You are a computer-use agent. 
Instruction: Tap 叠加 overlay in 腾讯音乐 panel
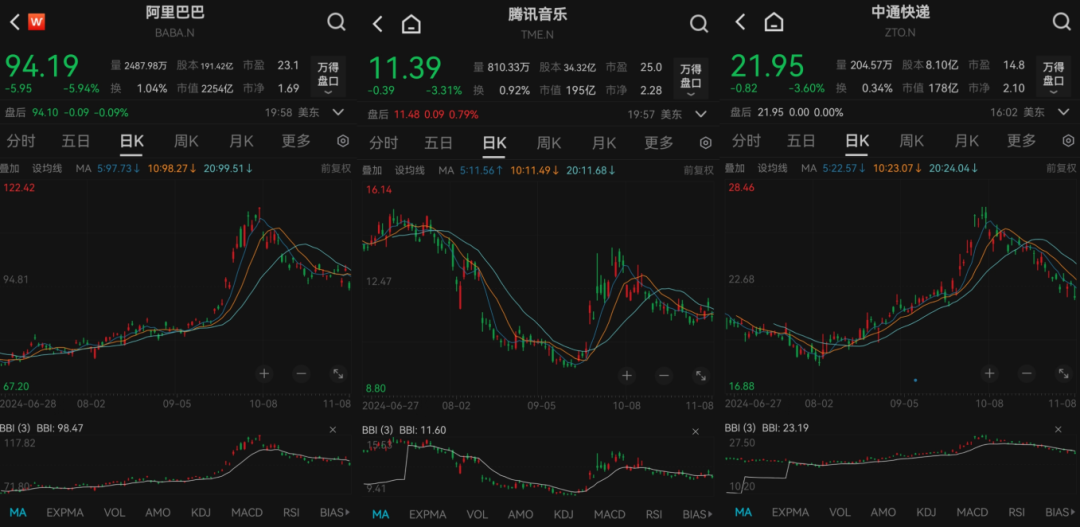click(x=373, y=169)
